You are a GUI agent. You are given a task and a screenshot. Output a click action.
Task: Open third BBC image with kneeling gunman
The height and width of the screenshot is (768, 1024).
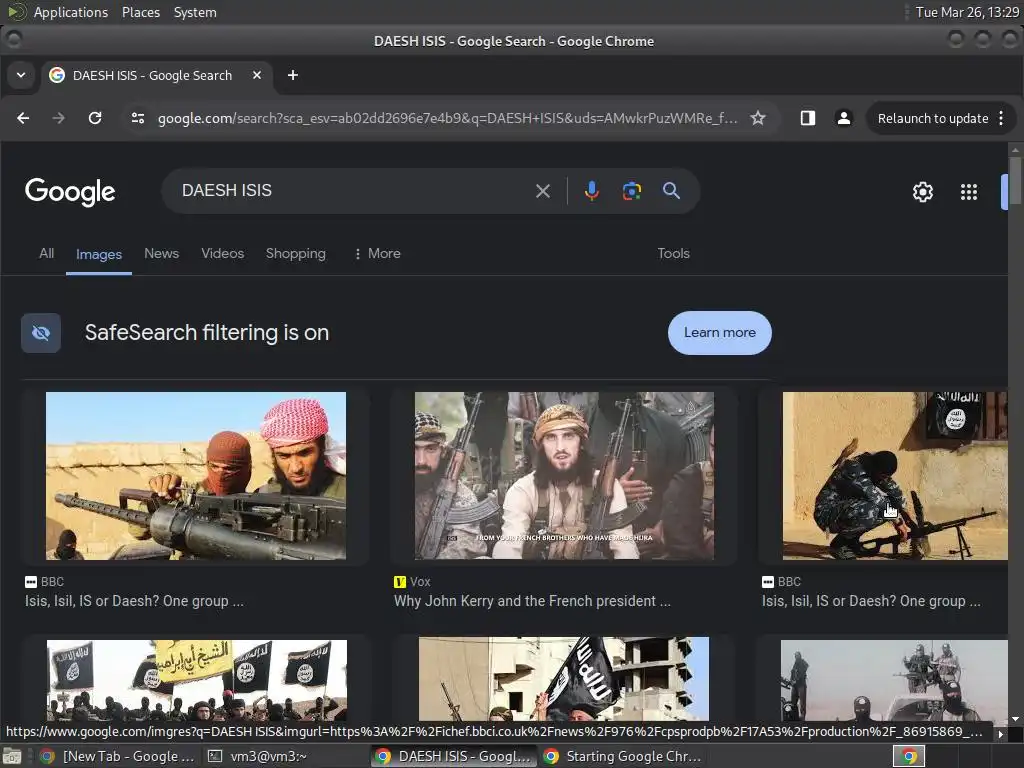[895, 475]
